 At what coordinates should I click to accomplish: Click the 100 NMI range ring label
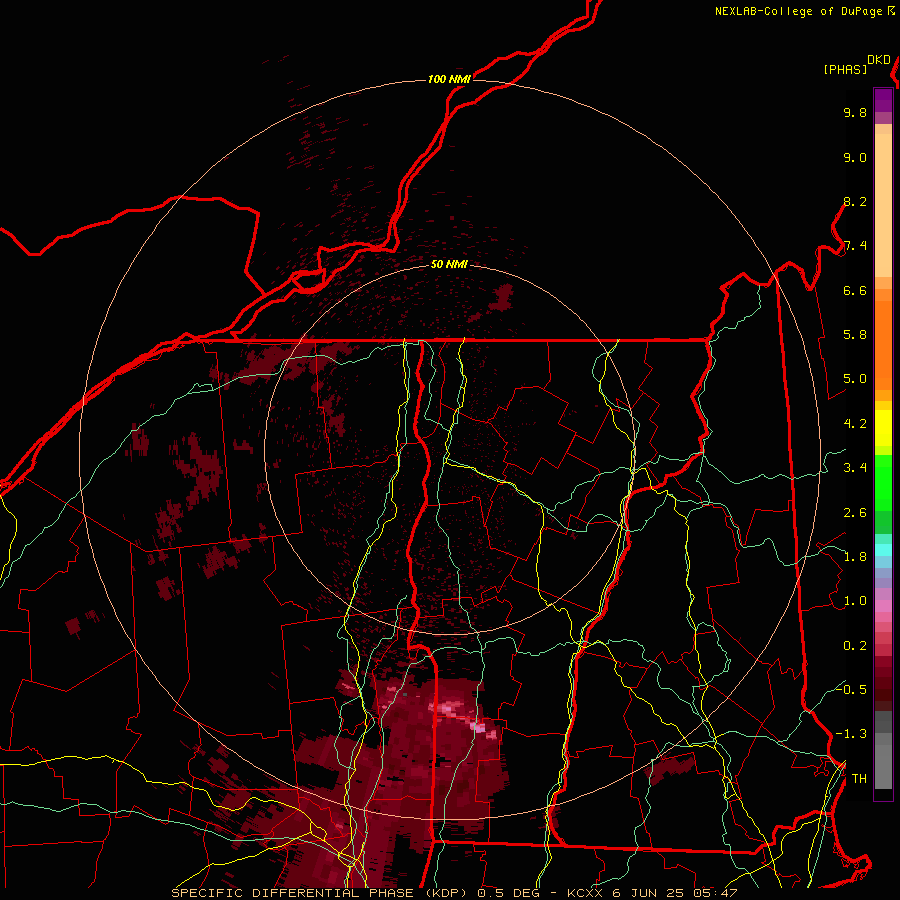pos(449,79)
